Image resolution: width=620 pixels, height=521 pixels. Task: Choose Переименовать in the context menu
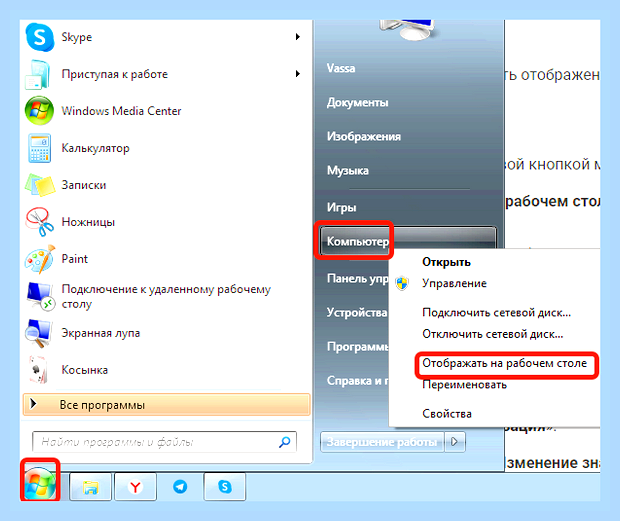[465, 385]
